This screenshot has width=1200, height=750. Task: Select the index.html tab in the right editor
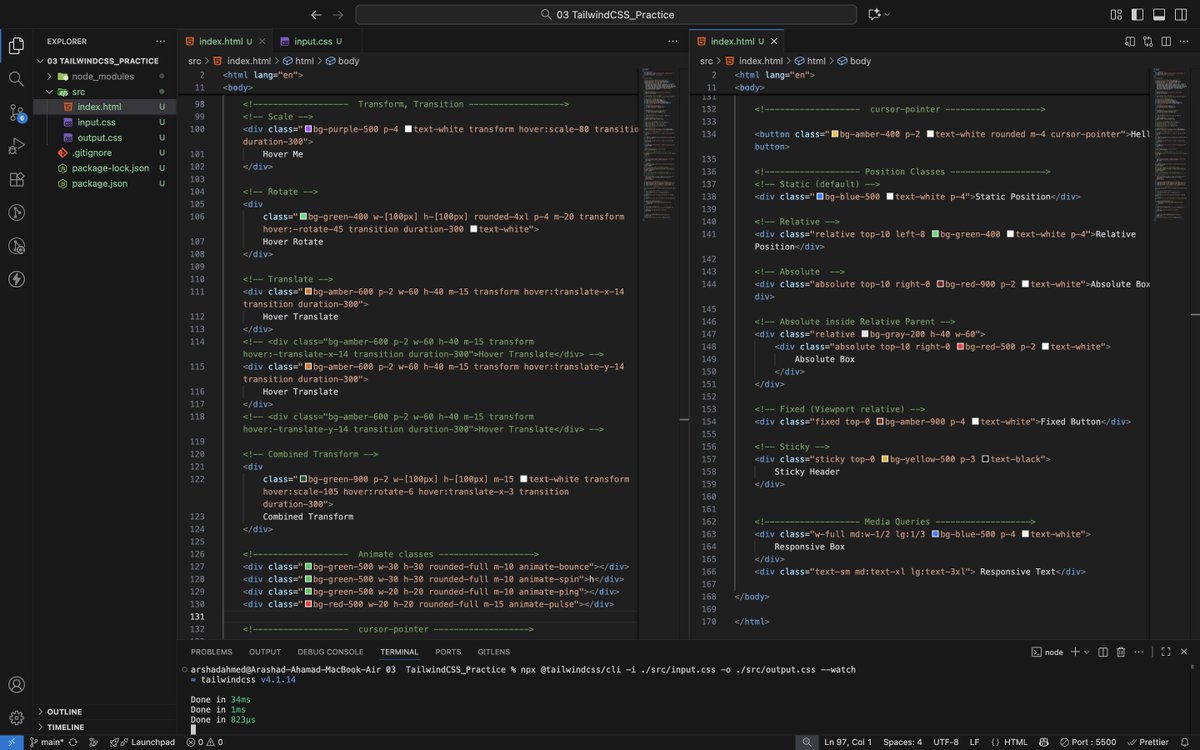click(x=737, y=41)
